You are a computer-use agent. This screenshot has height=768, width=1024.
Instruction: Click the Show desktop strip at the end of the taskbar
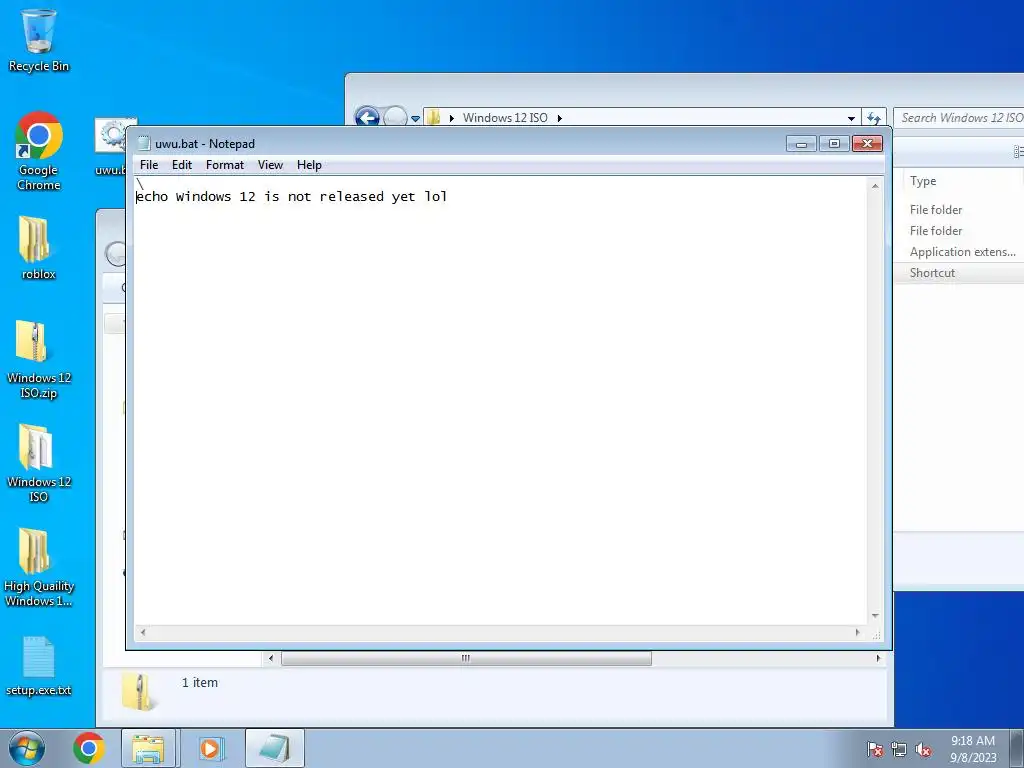click(x=1017, y=748)
